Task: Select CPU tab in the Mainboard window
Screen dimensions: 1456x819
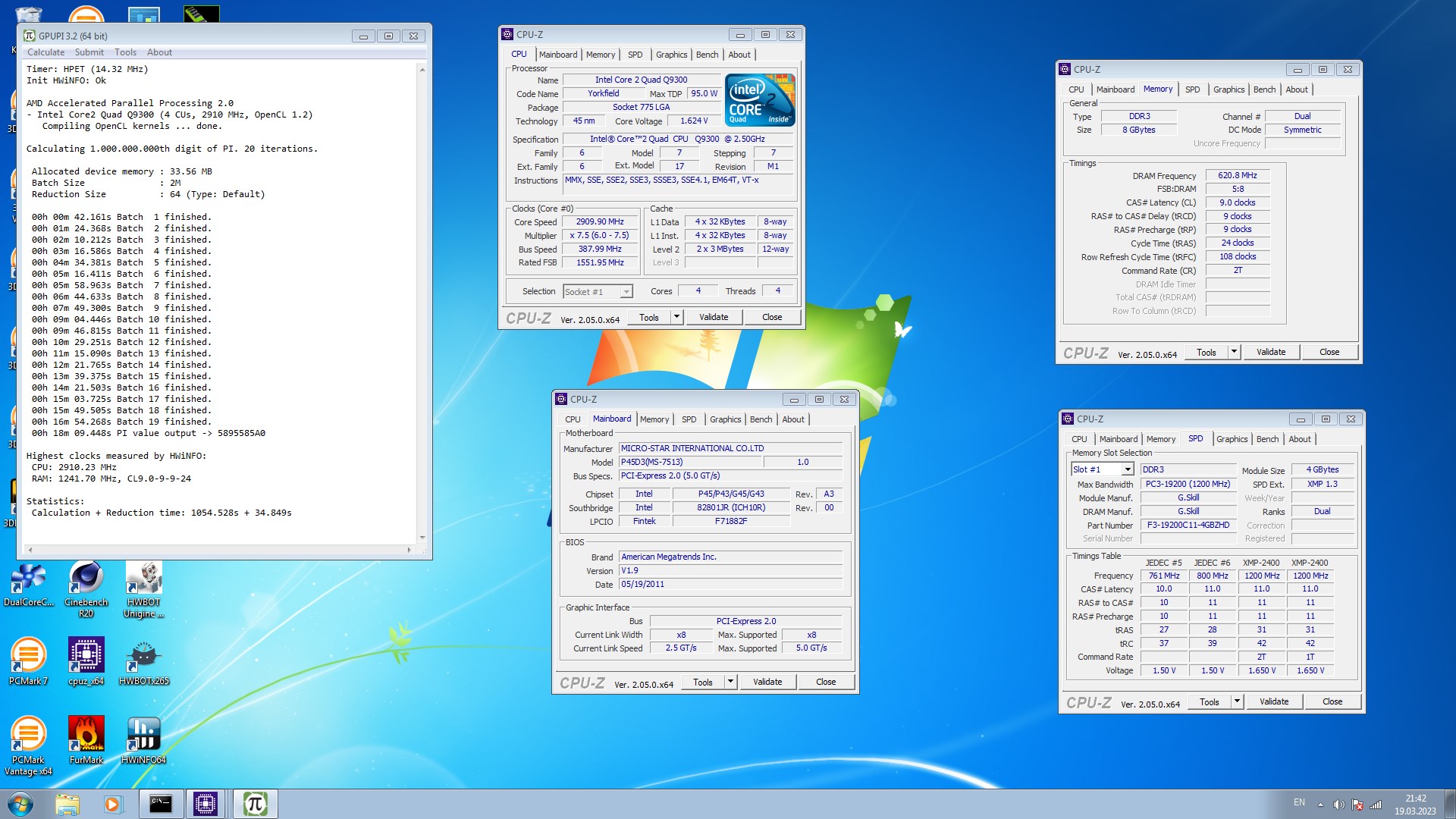Action: (x=573, y=419)
